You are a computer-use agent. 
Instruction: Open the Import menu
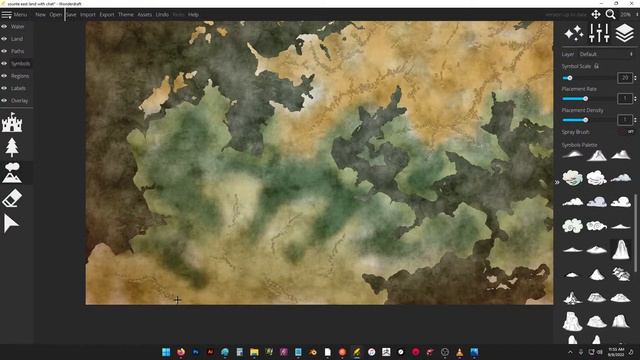87,15
